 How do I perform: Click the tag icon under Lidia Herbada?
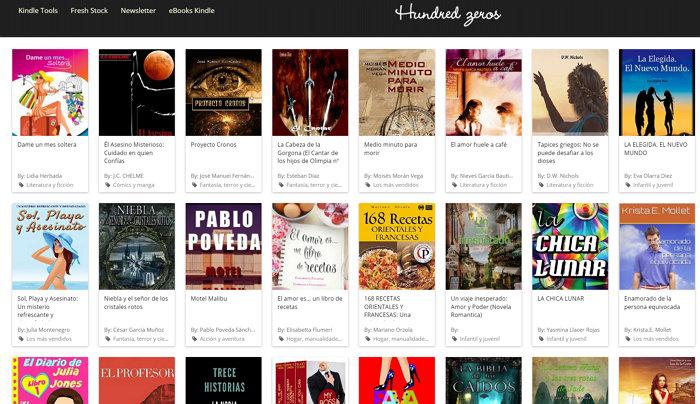21,185
